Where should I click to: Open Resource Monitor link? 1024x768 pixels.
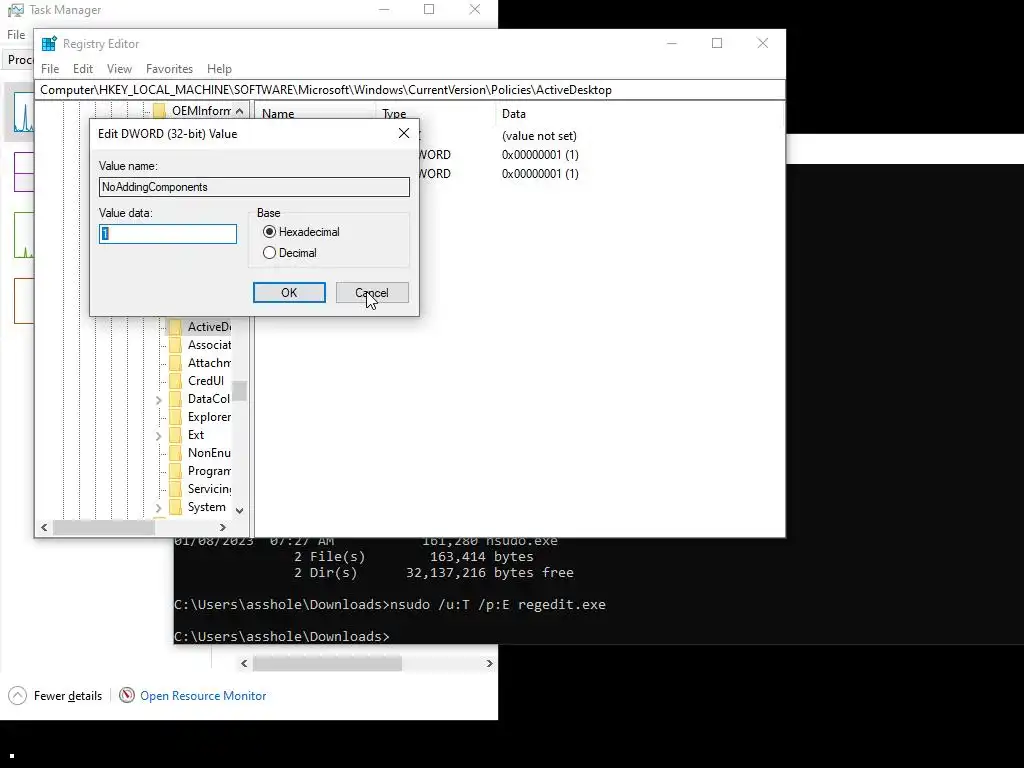pos(203,696)
